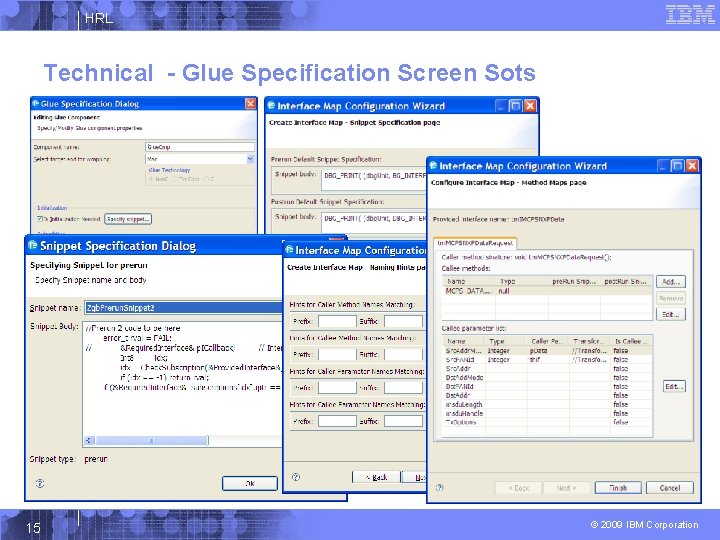Image resolution: width=720 pixels, height=540 pixels.
Task: Click the help icon beside the Back button in the Naming Hints wizard
Action: point(296,477)
